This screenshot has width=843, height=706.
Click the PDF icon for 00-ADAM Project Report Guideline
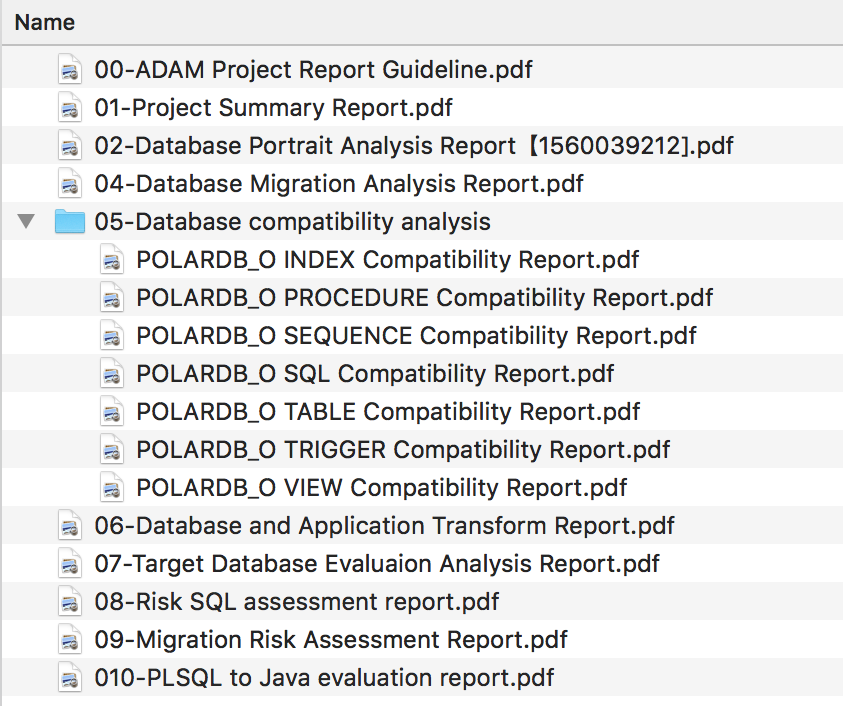70,70
